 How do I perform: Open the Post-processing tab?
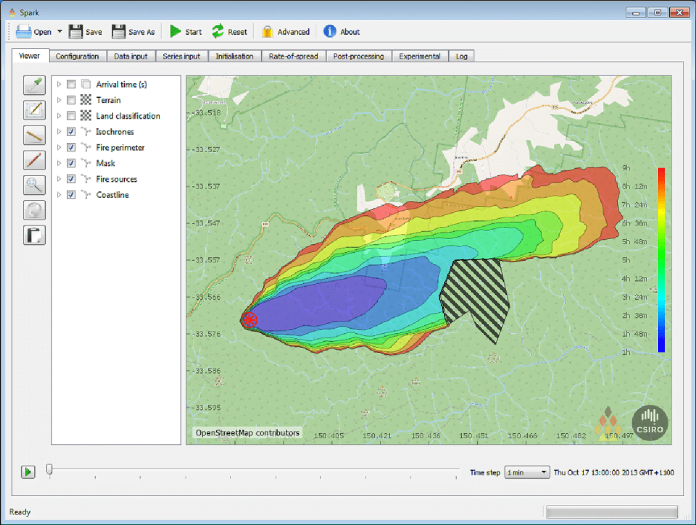(x=358, y=56)
